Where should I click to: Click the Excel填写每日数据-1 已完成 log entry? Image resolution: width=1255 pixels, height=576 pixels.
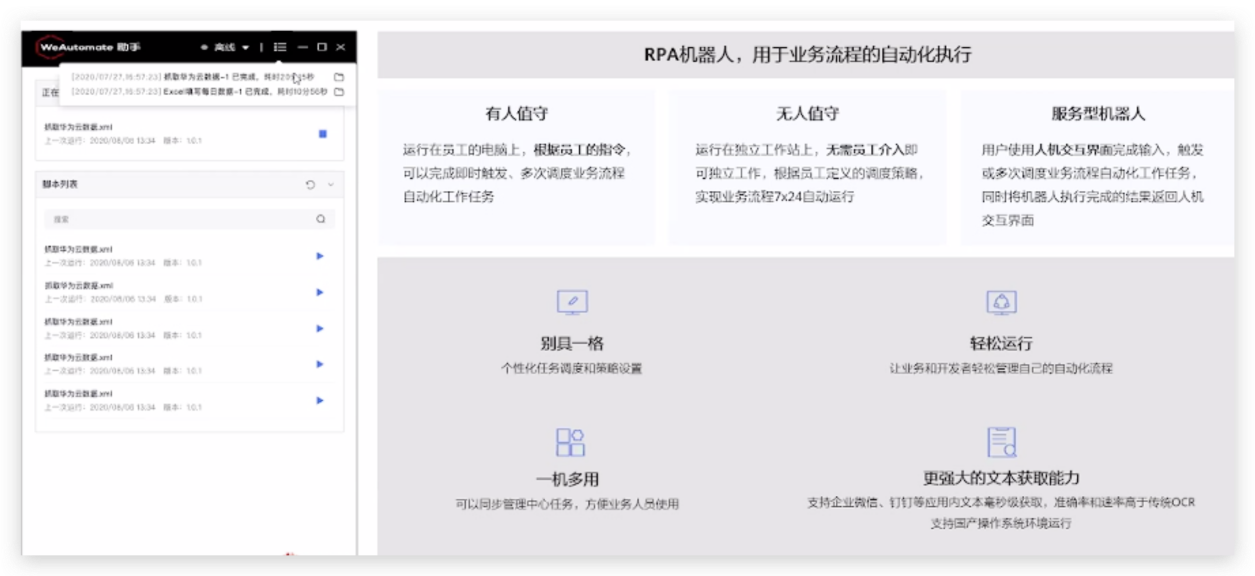199,91
